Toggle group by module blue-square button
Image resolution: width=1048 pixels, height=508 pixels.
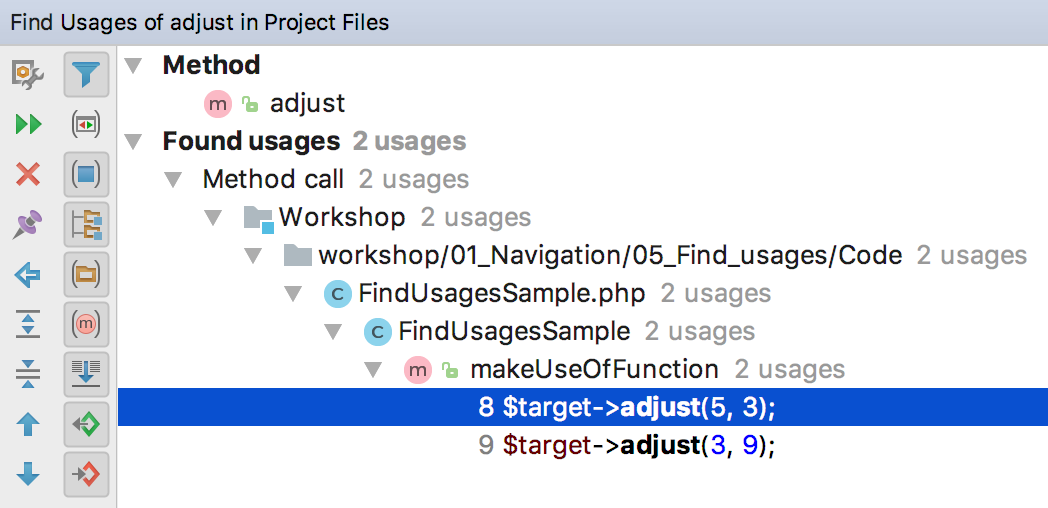pyautogui.click(x=86, y=175)
